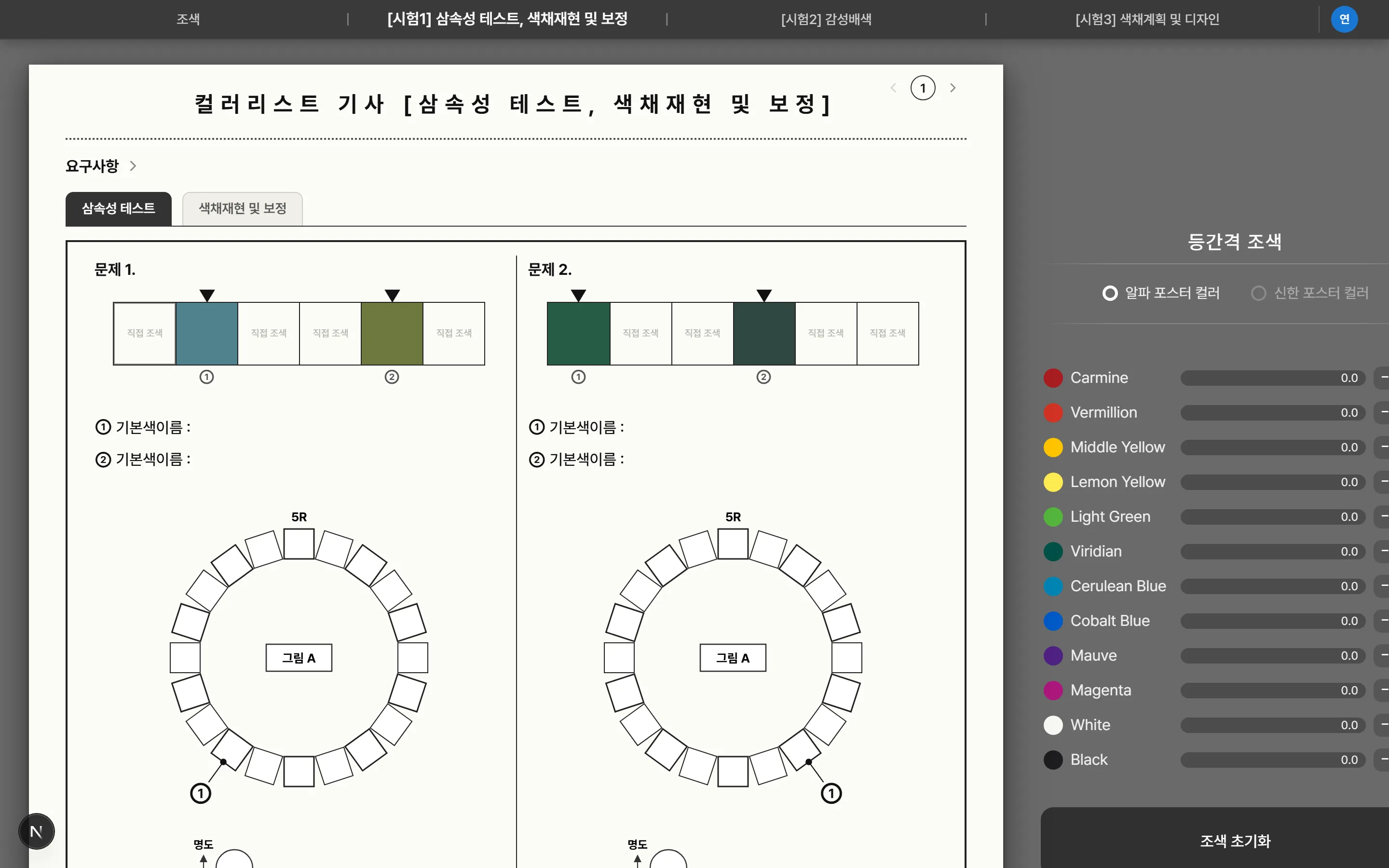Click the N logo badge at bottom left
1389x868 pixels.
coord(37,831)
